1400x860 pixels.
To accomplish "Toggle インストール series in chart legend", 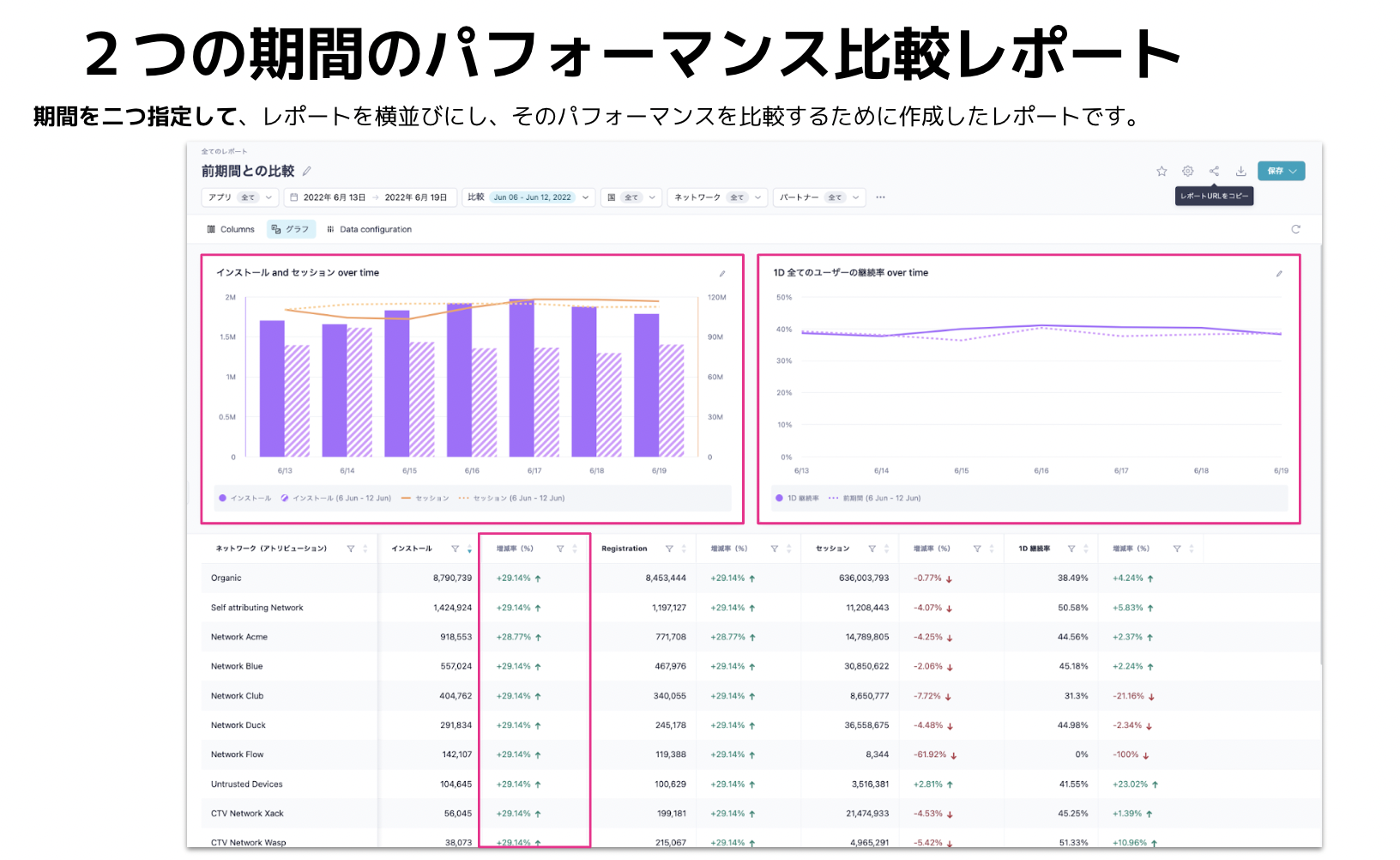I will (245, 498).
